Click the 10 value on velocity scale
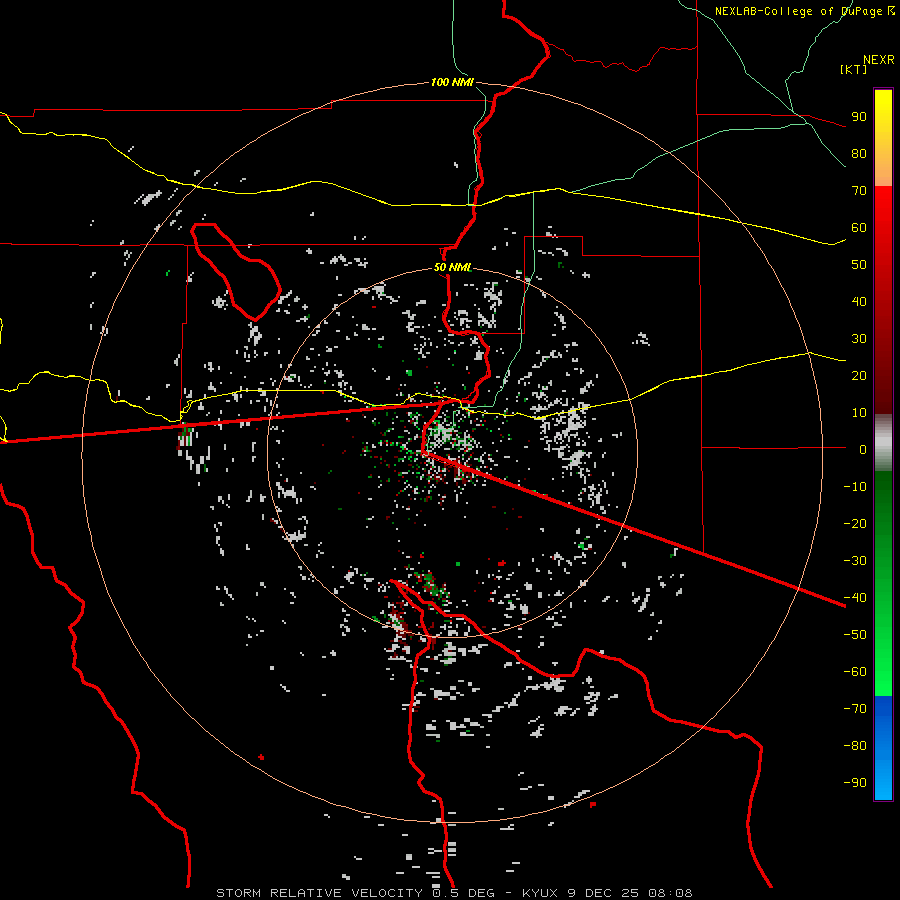 tap(859, 413)
